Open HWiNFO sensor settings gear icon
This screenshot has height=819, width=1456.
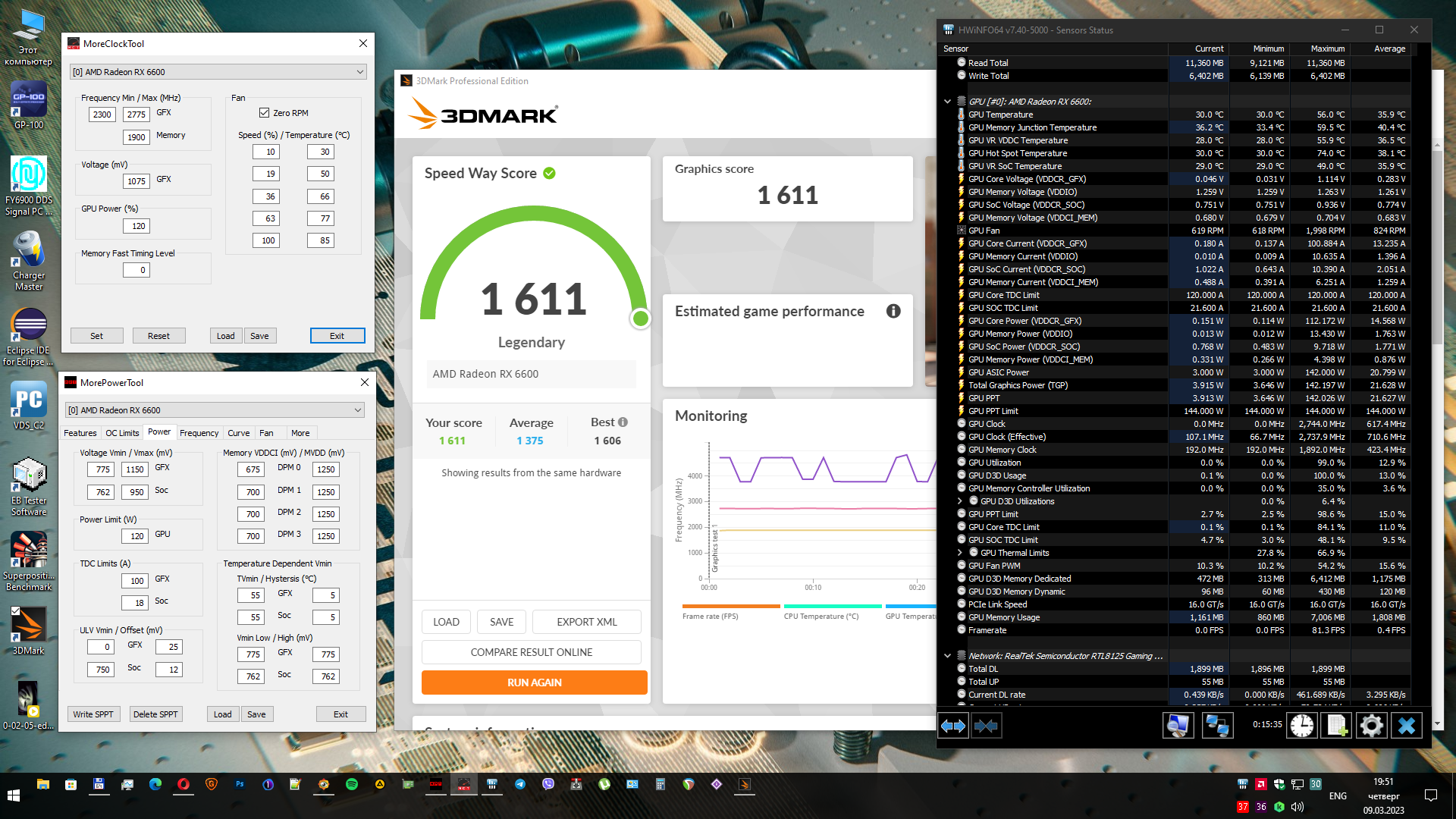click(1371, 726)
